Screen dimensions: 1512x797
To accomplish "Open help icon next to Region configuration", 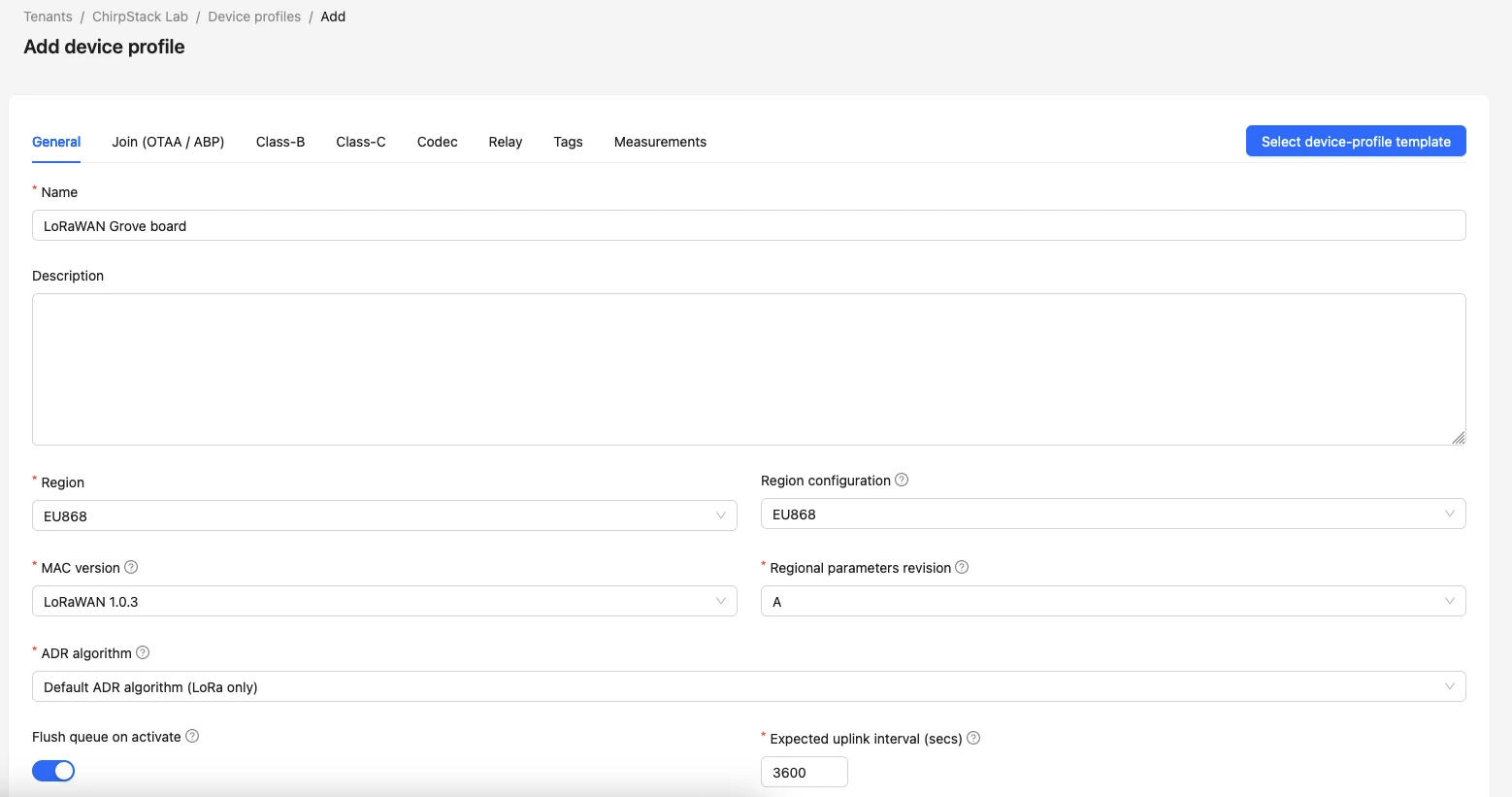I will [902, 480].
